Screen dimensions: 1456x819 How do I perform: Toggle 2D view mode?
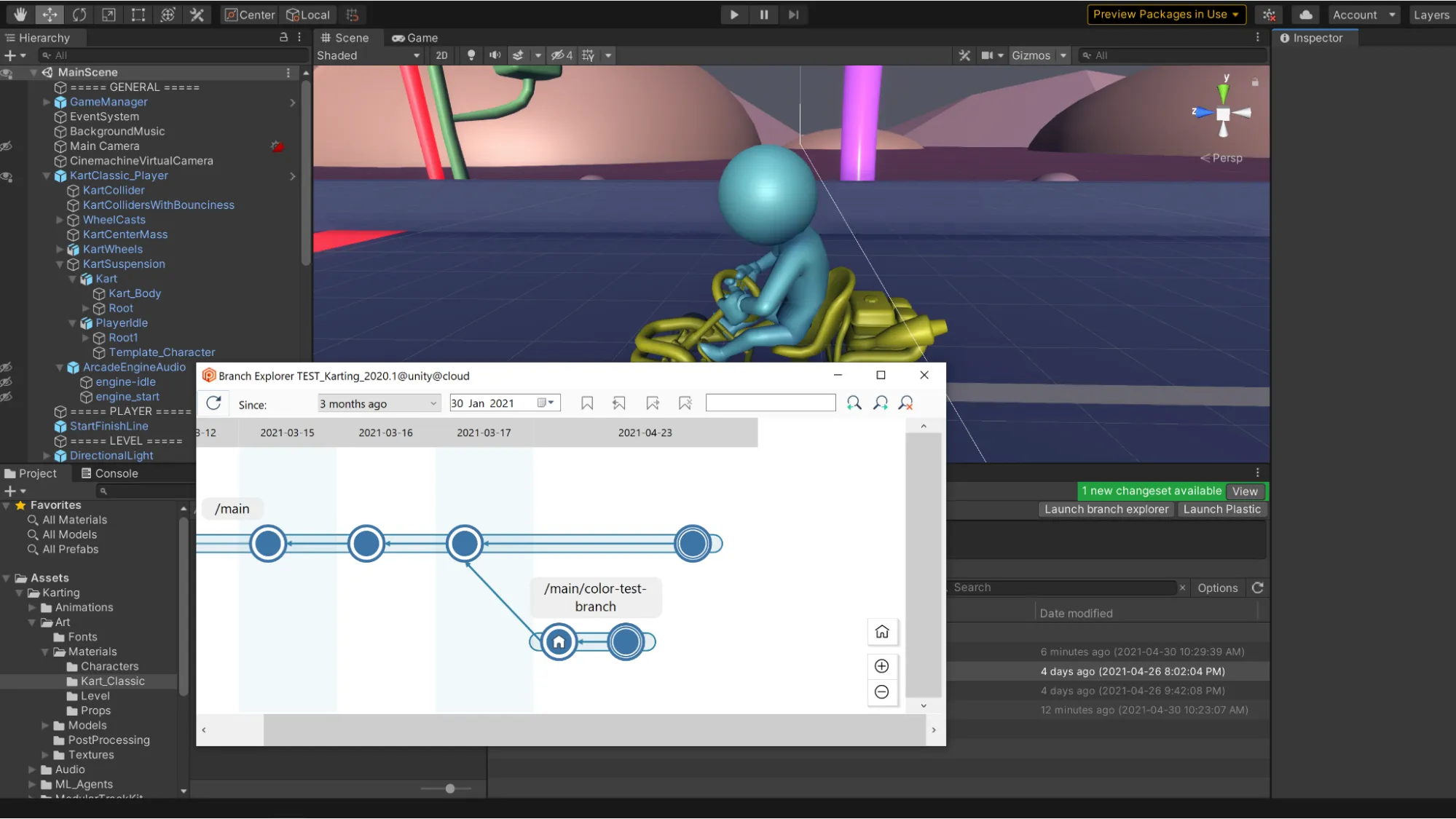coord(441,55)
